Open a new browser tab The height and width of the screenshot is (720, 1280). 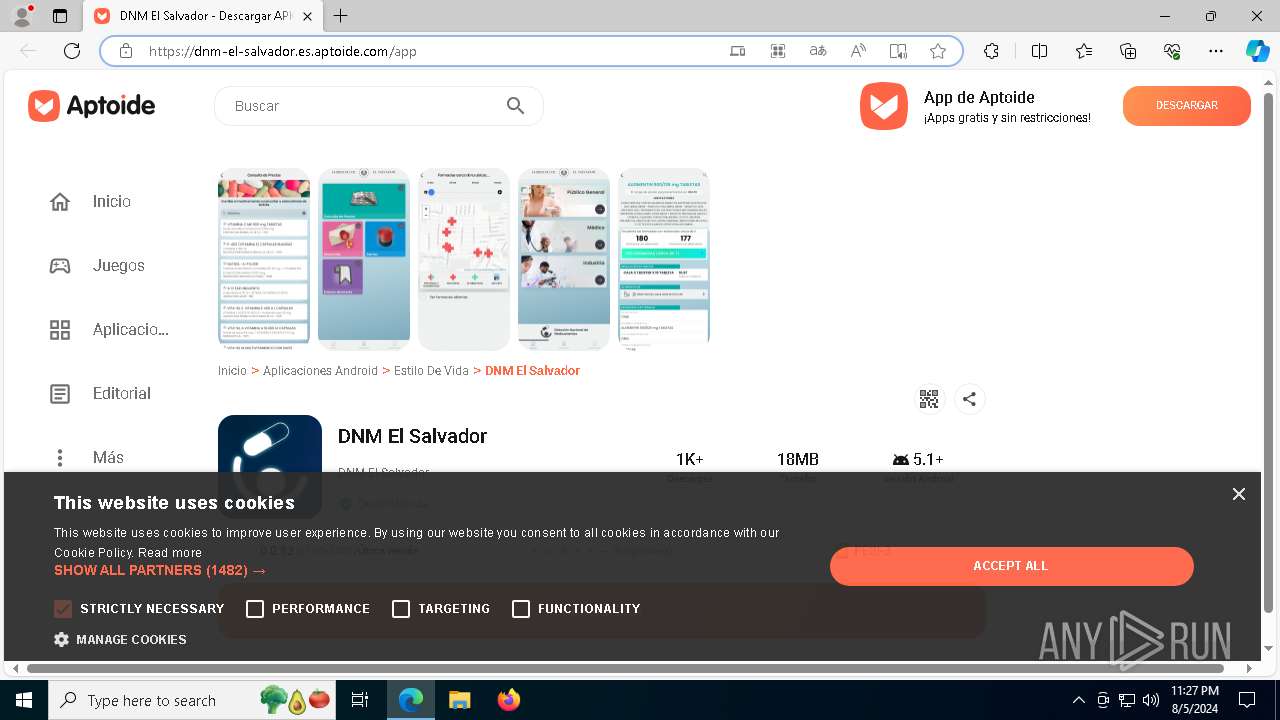tap(341, 16)
